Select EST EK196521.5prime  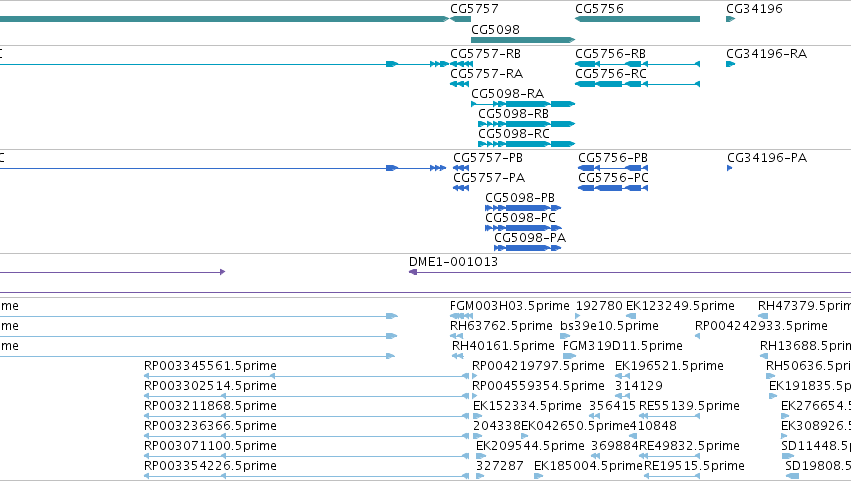click(669, 366)
